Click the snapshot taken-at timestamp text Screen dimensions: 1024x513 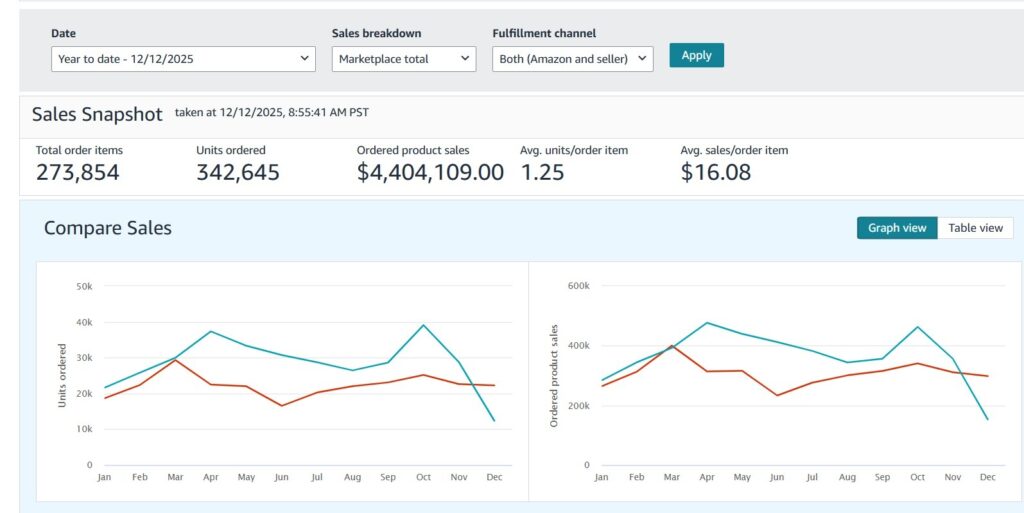(271, 113)
